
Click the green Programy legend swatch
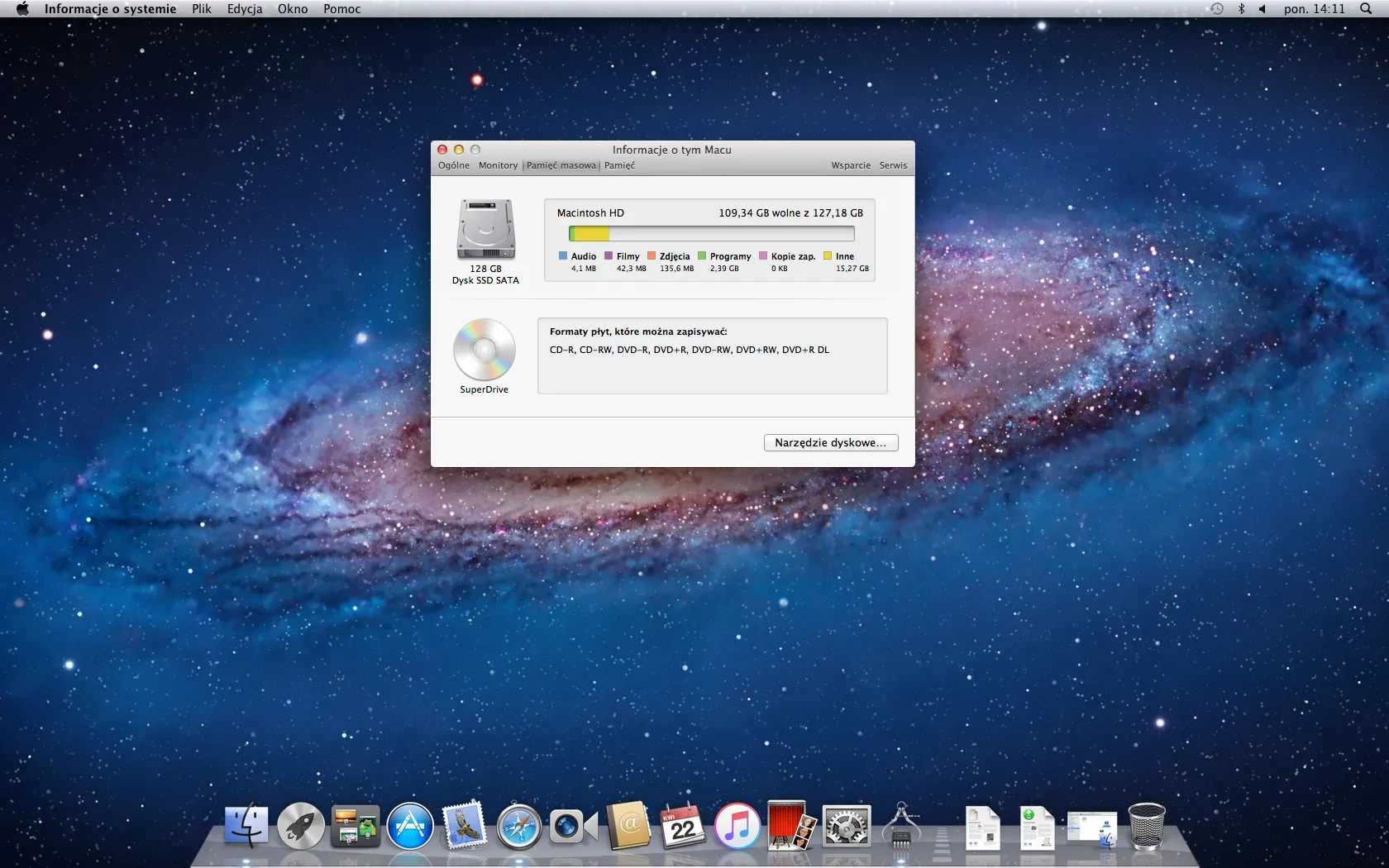point(702,256)
